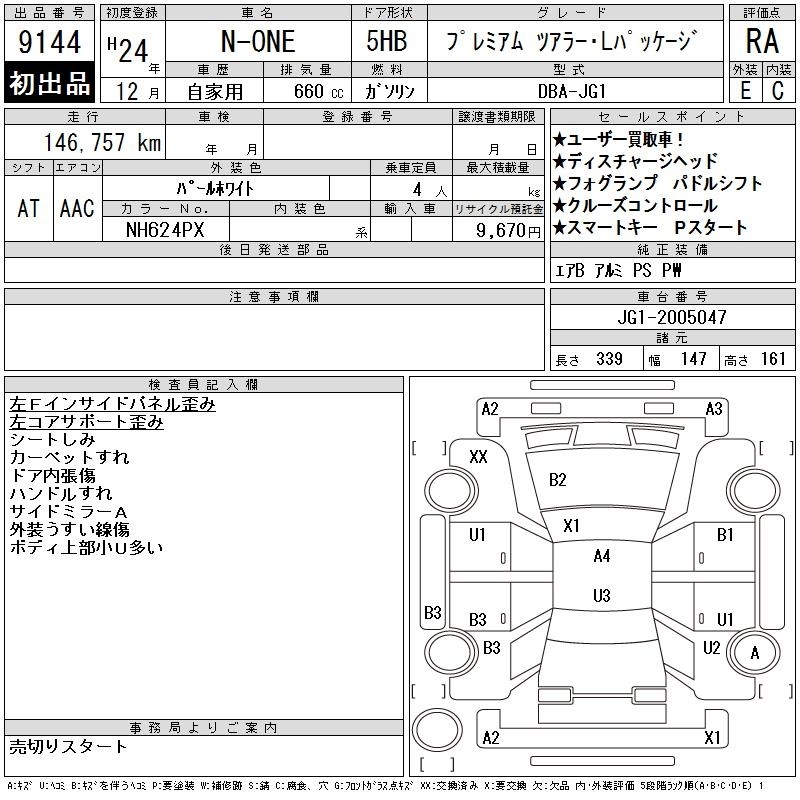This screenshot has width=800, height=800.
Task: Select the B2 dent marker on hood
Action: pyautogui.click(x=558, y=479)
